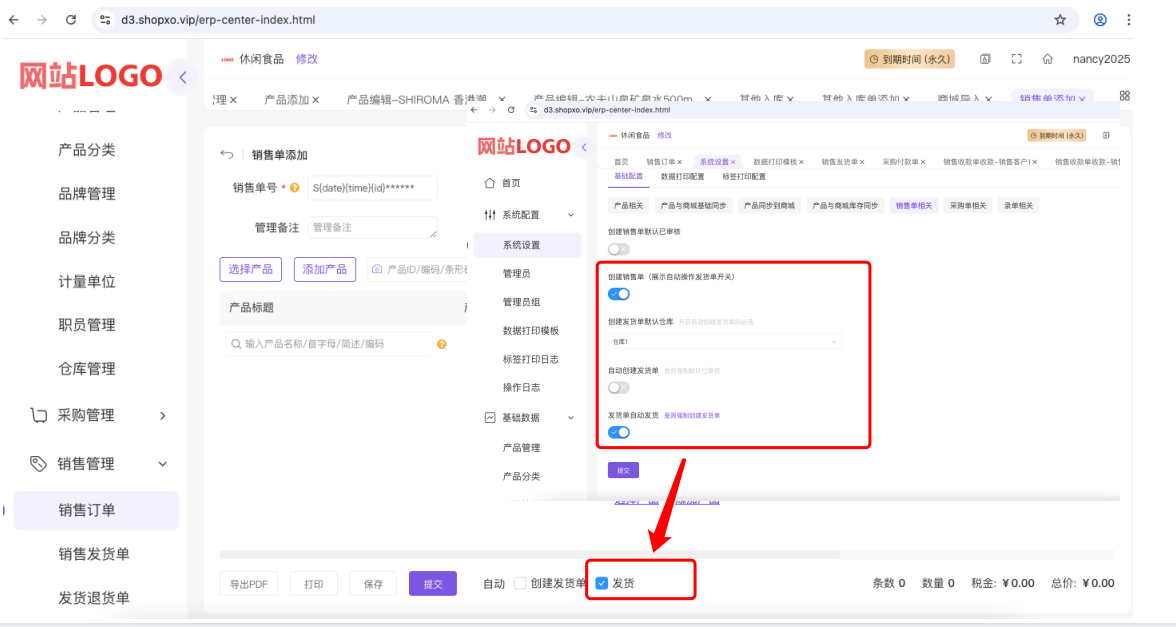Image resolution: width=1176 pixels, height=627 pixels.
Task: Click the camera icon in 产品ID field
Action: coord(377,269)
